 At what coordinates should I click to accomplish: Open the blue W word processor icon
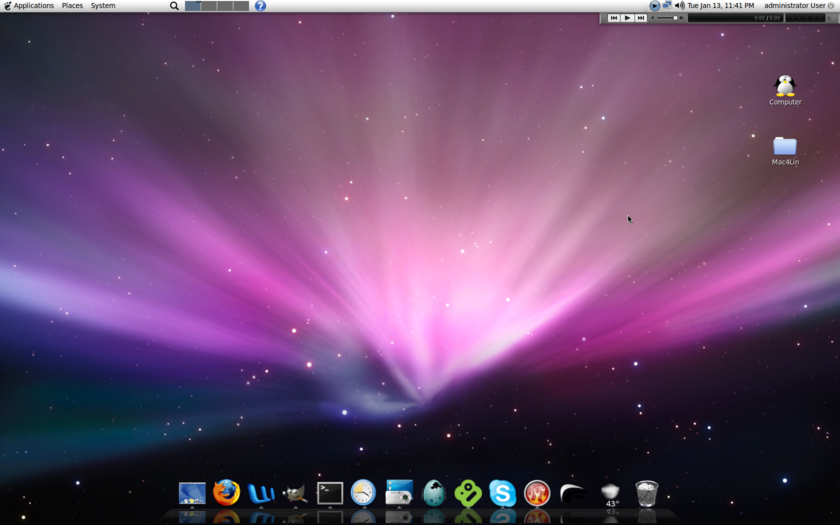tap(261, 493)
